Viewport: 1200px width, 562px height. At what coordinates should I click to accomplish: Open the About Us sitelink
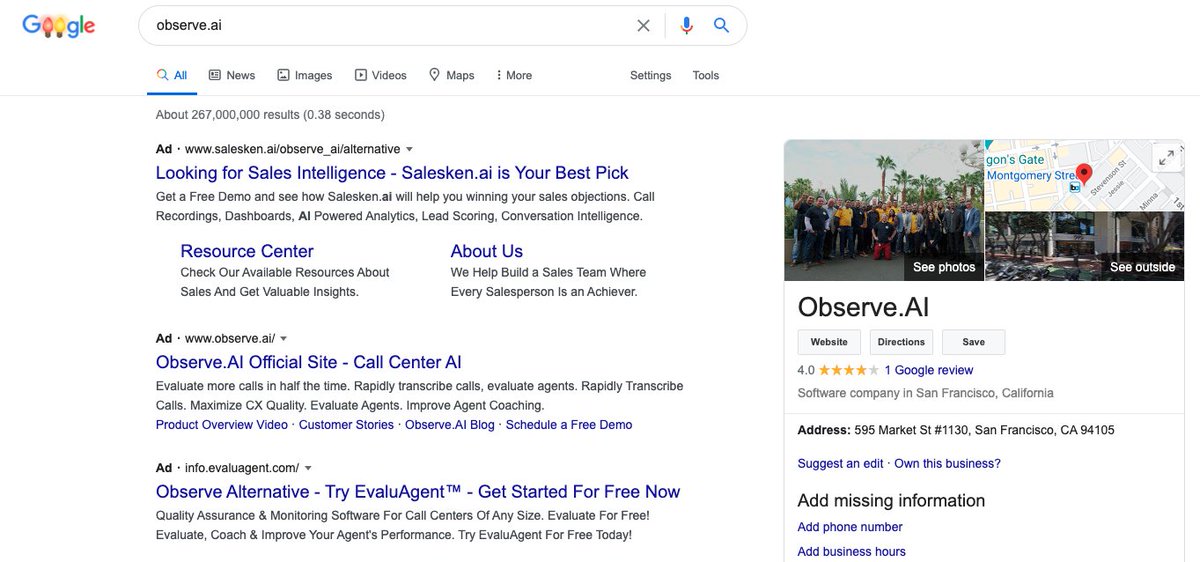(x=487, y=251)
